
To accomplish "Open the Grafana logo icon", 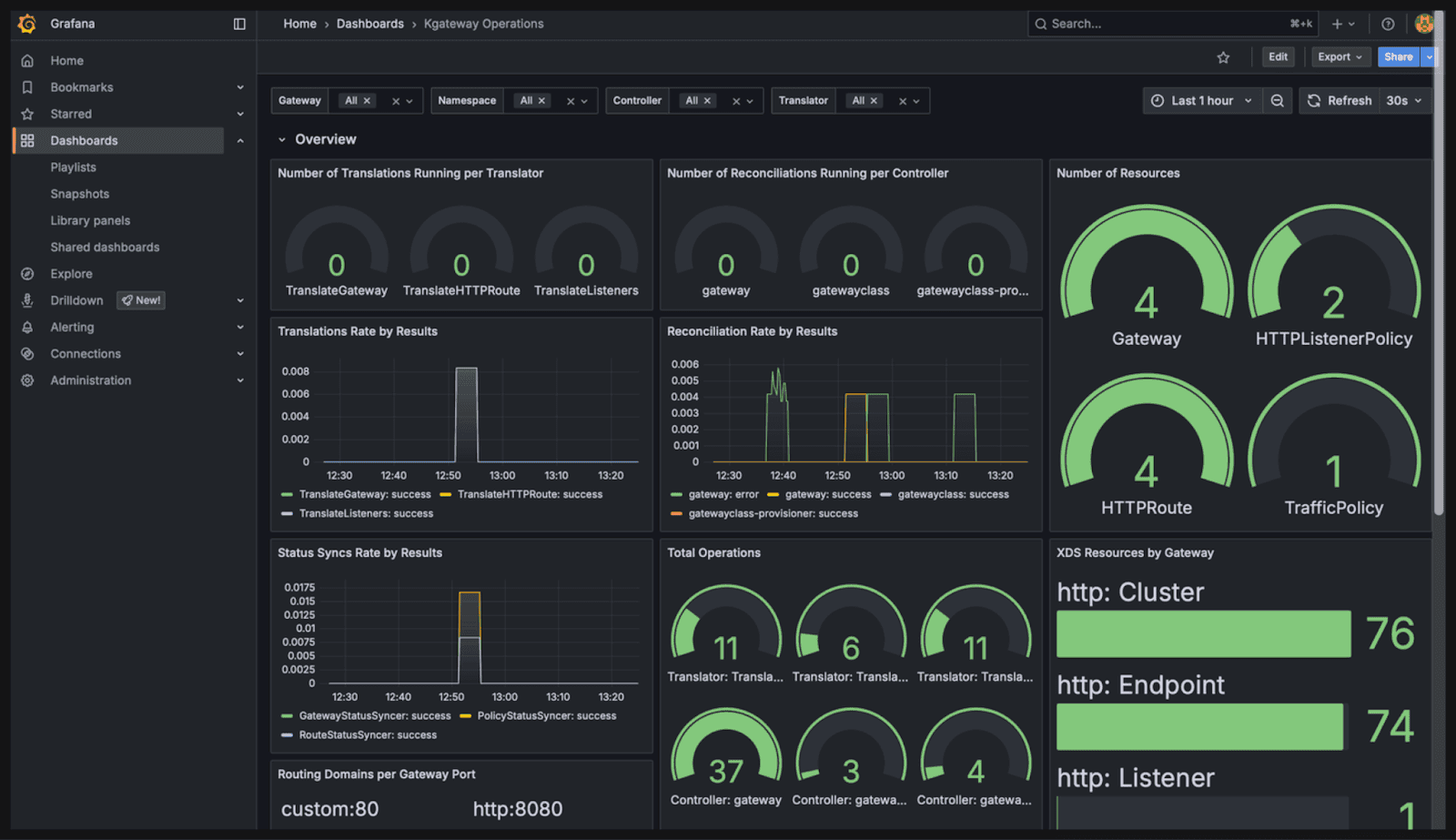I will coord(26,23).
